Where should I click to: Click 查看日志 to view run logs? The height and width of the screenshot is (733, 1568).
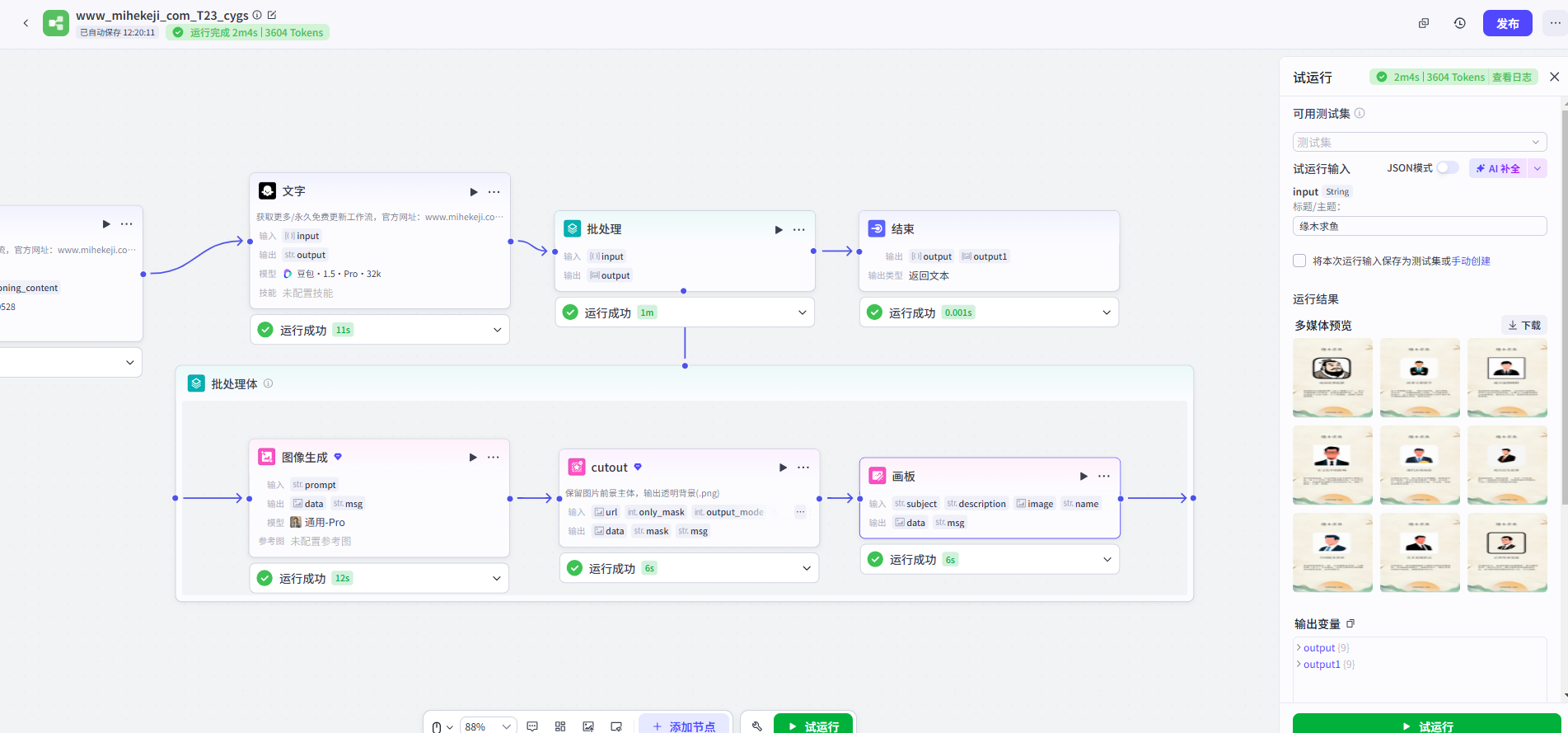click(1511, 78)
